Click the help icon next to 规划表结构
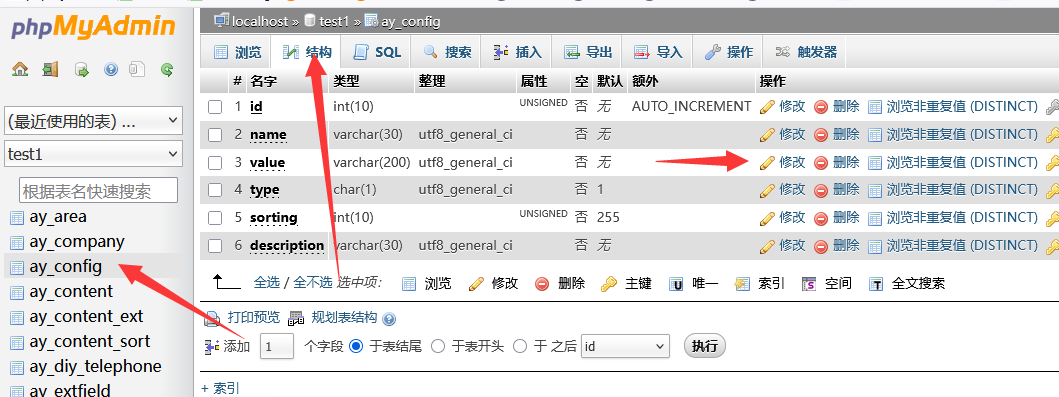Image resolution: width=1059 pixels, height=397 pixels. (x=389, y=319)
